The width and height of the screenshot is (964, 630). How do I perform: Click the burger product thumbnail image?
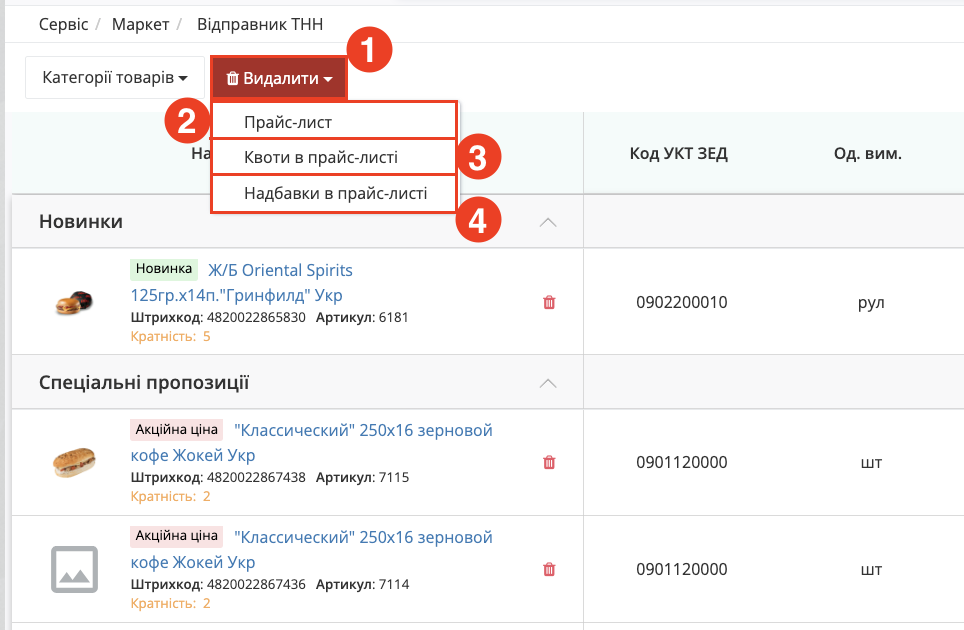tap(74, 302)
